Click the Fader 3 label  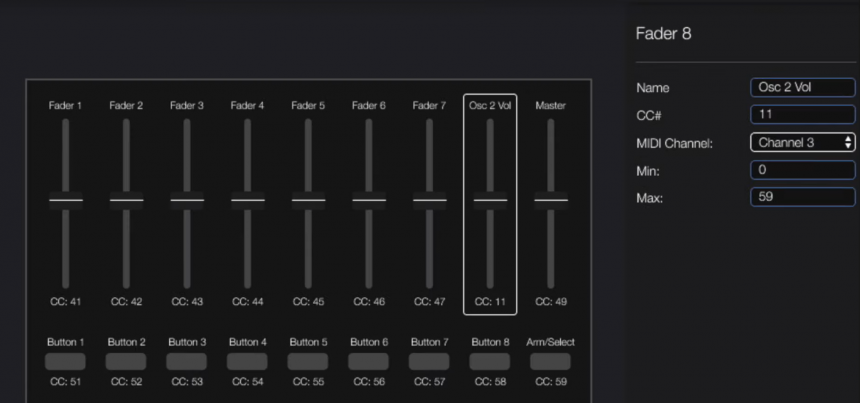pos(186,105)
